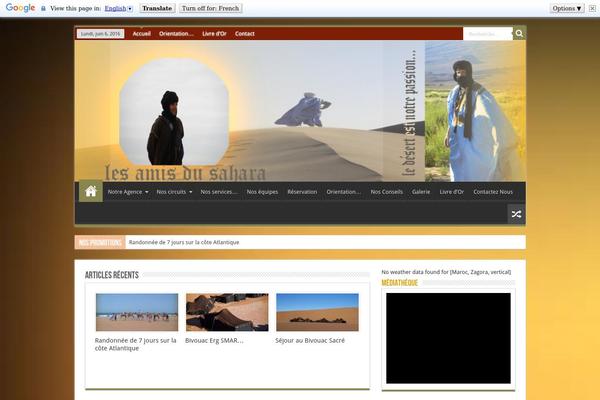
Task: Click Turn off for: French button
Action: tap(210, 8)
